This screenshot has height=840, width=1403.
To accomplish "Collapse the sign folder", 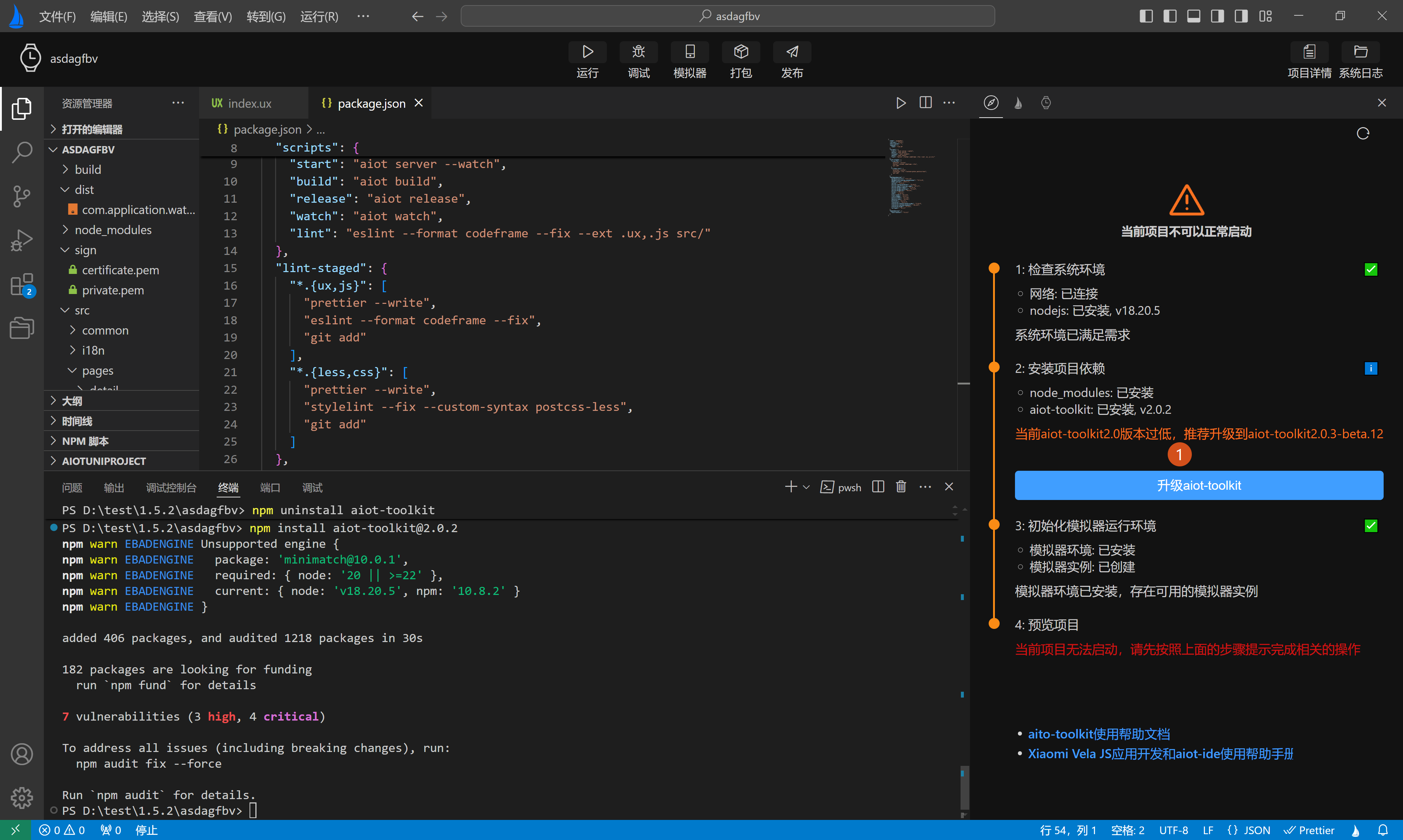I will click(122, 250).
